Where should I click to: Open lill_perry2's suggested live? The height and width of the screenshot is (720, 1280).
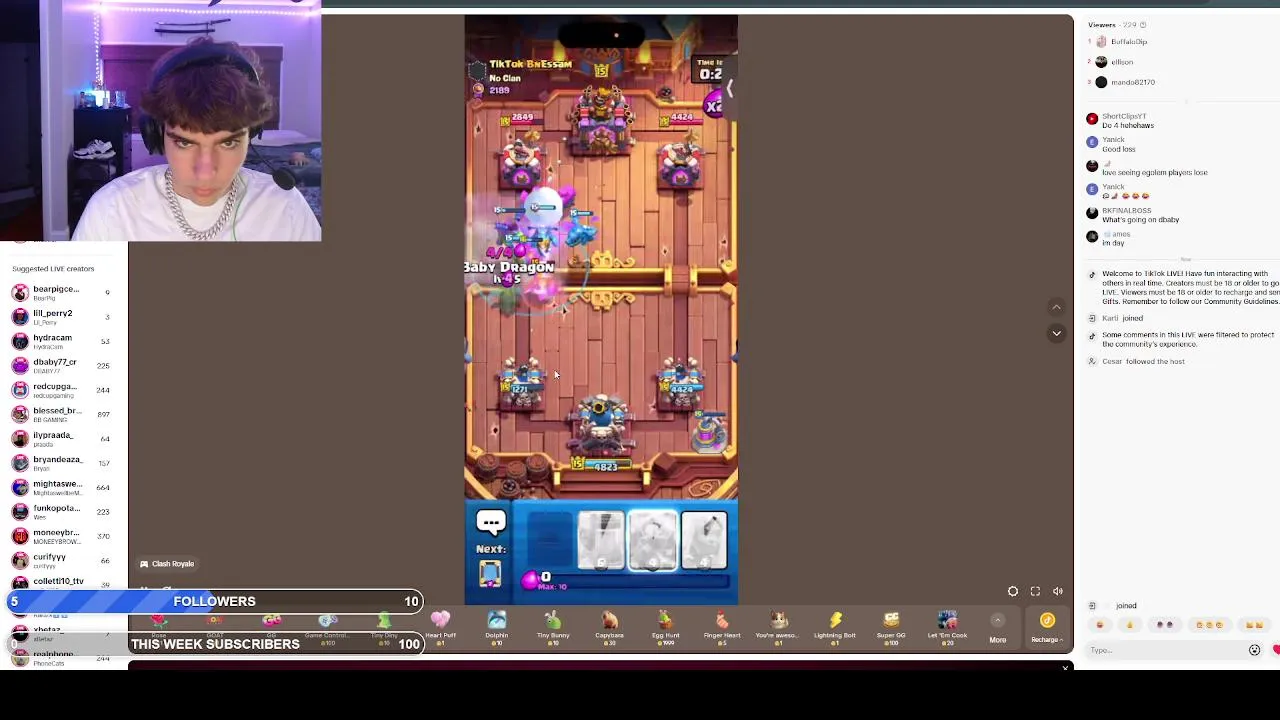60,317
